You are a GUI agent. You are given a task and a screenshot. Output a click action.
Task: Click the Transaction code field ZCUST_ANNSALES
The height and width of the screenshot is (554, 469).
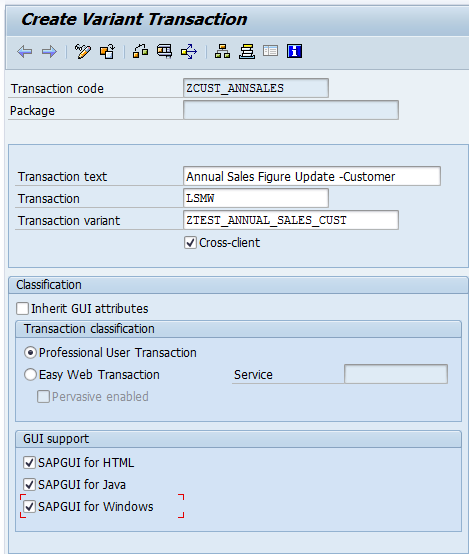[x=256, y=88]
